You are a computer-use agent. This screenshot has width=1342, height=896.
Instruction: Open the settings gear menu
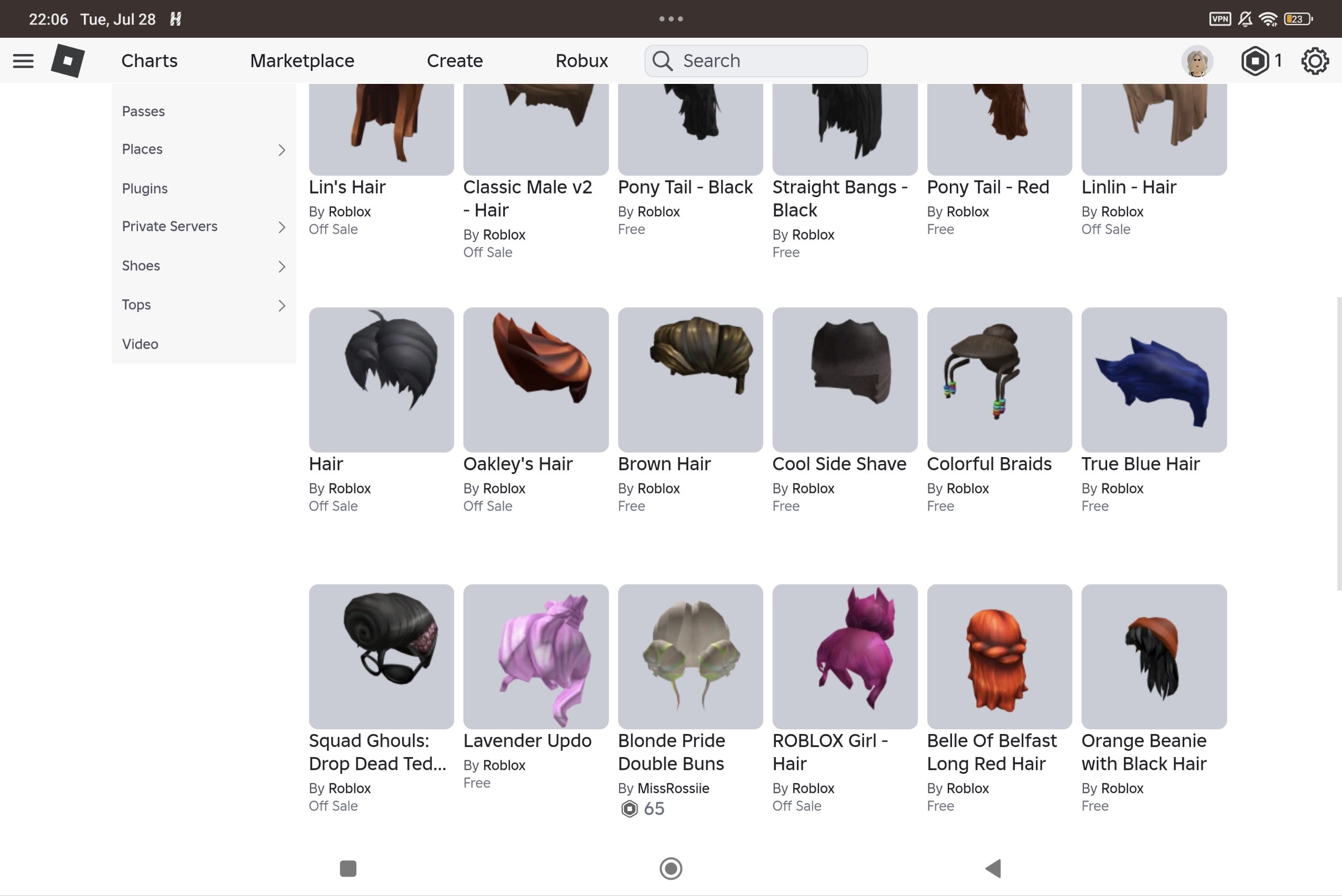(x=1315, y=61)
